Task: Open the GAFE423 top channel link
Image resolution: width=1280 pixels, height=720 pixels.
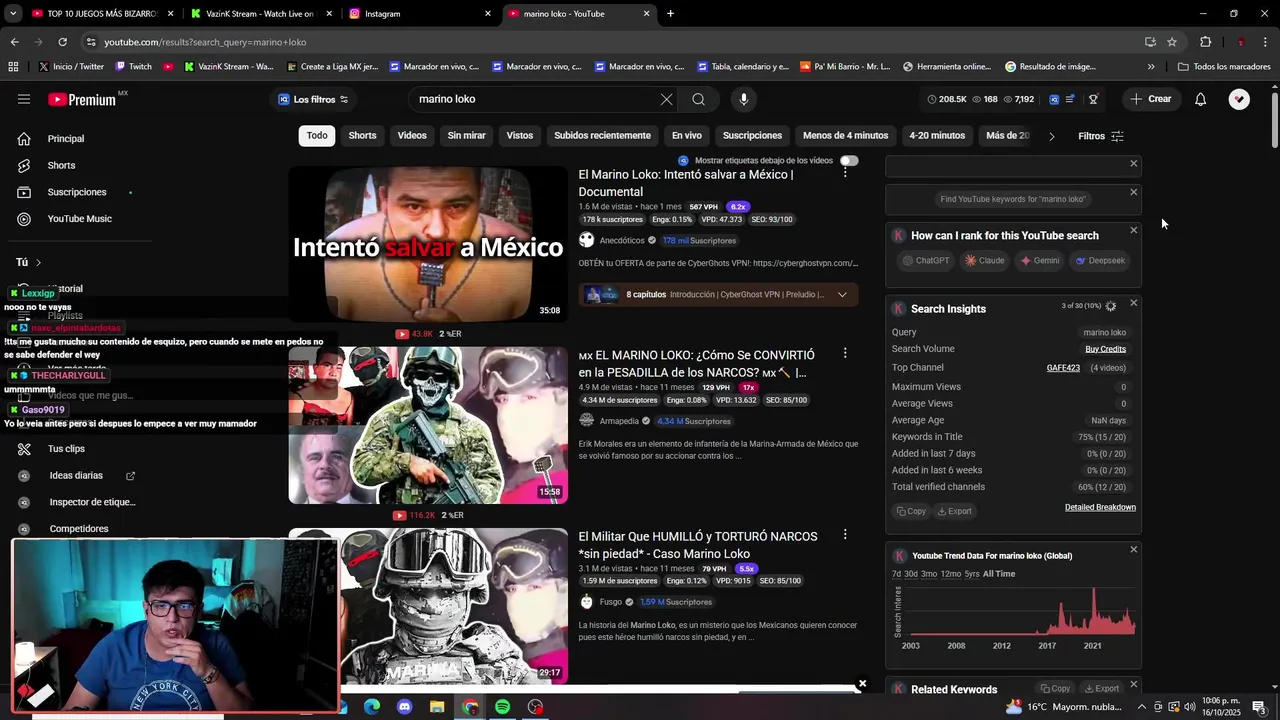Action: click(x=1063, y=368)
